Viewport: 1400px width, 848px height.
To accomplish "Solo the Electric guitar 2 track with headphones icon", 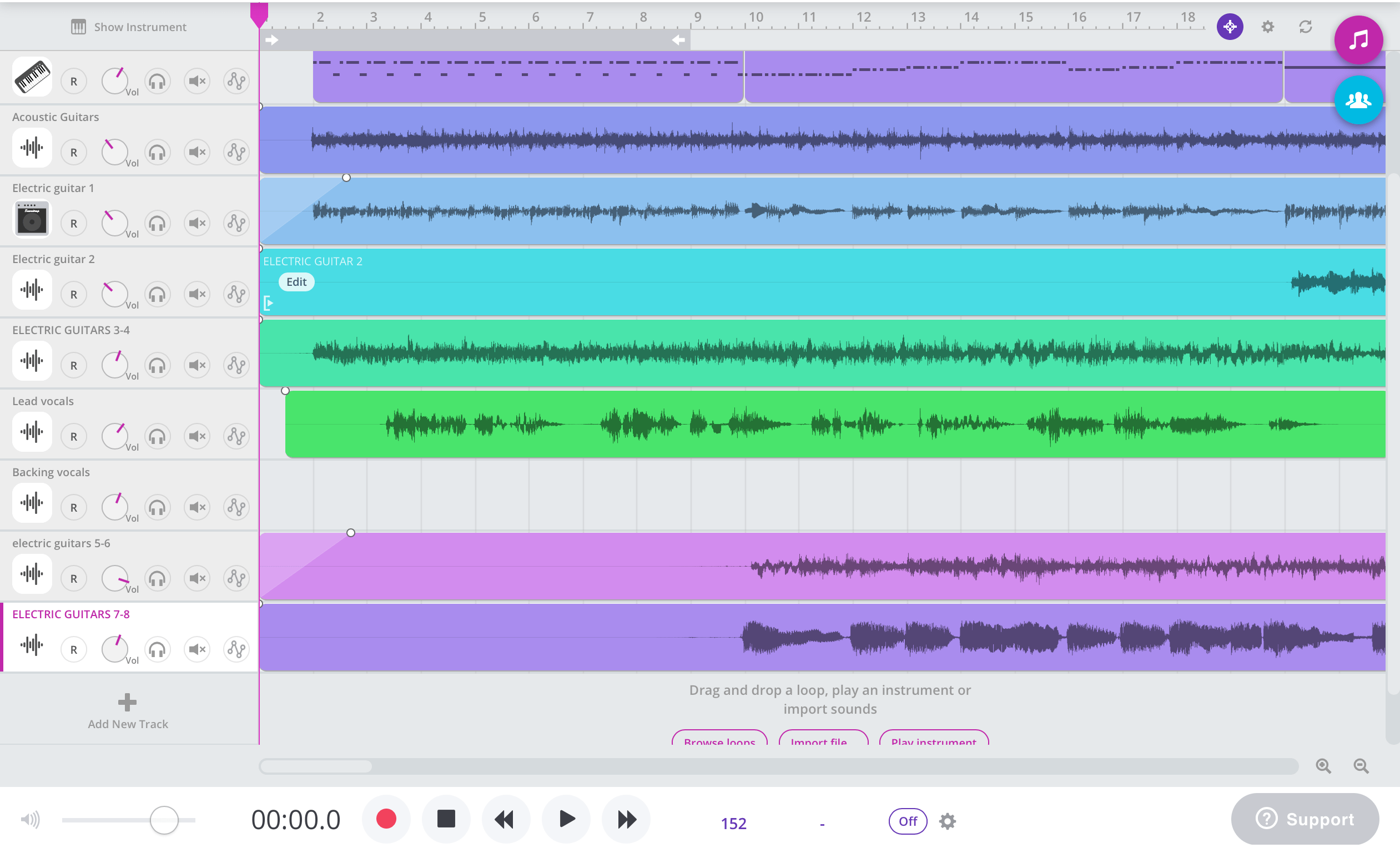I will click(x=158, y=294).
